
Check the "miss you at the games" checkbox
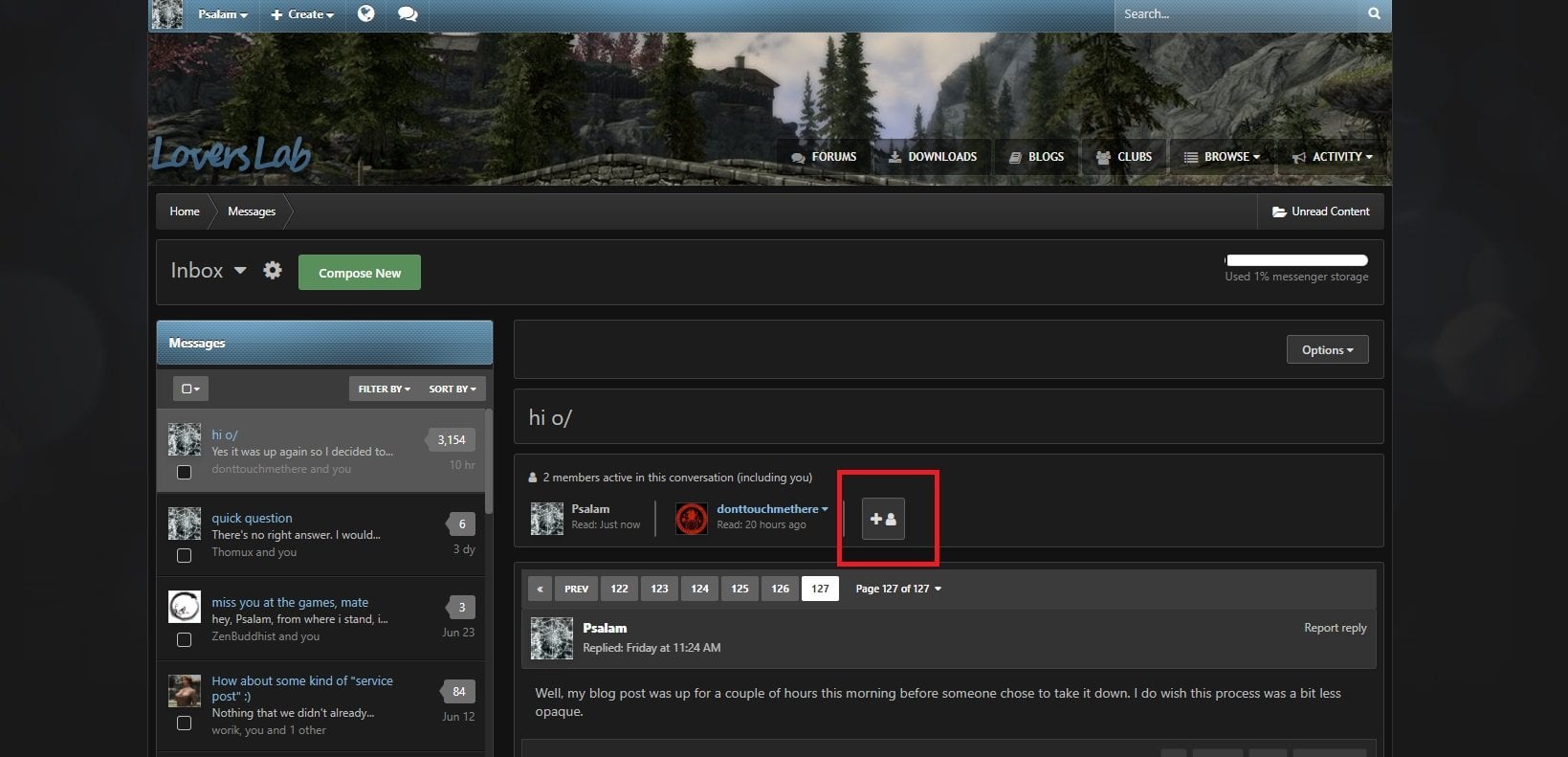click(x=185, y=639)
